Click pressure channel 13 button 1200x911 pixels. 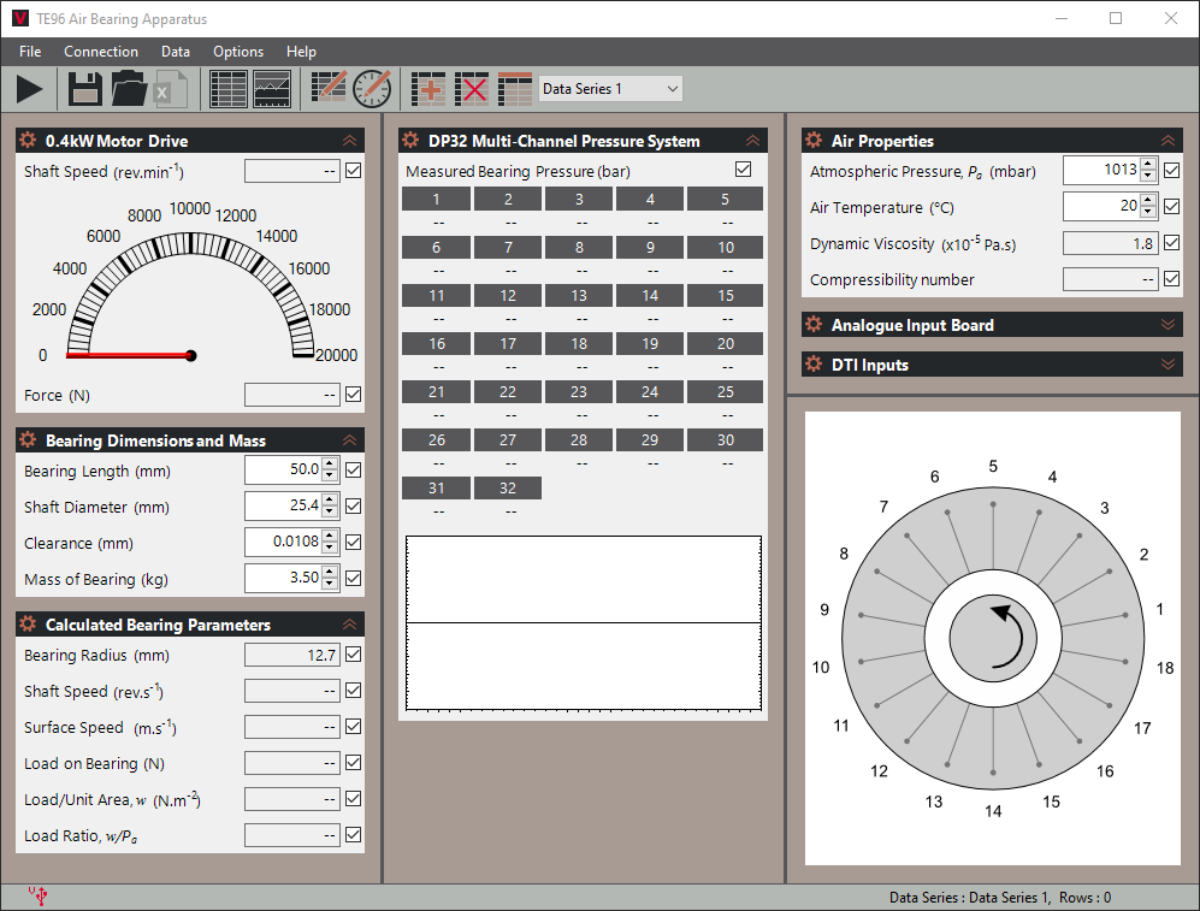tap(579, 295)
